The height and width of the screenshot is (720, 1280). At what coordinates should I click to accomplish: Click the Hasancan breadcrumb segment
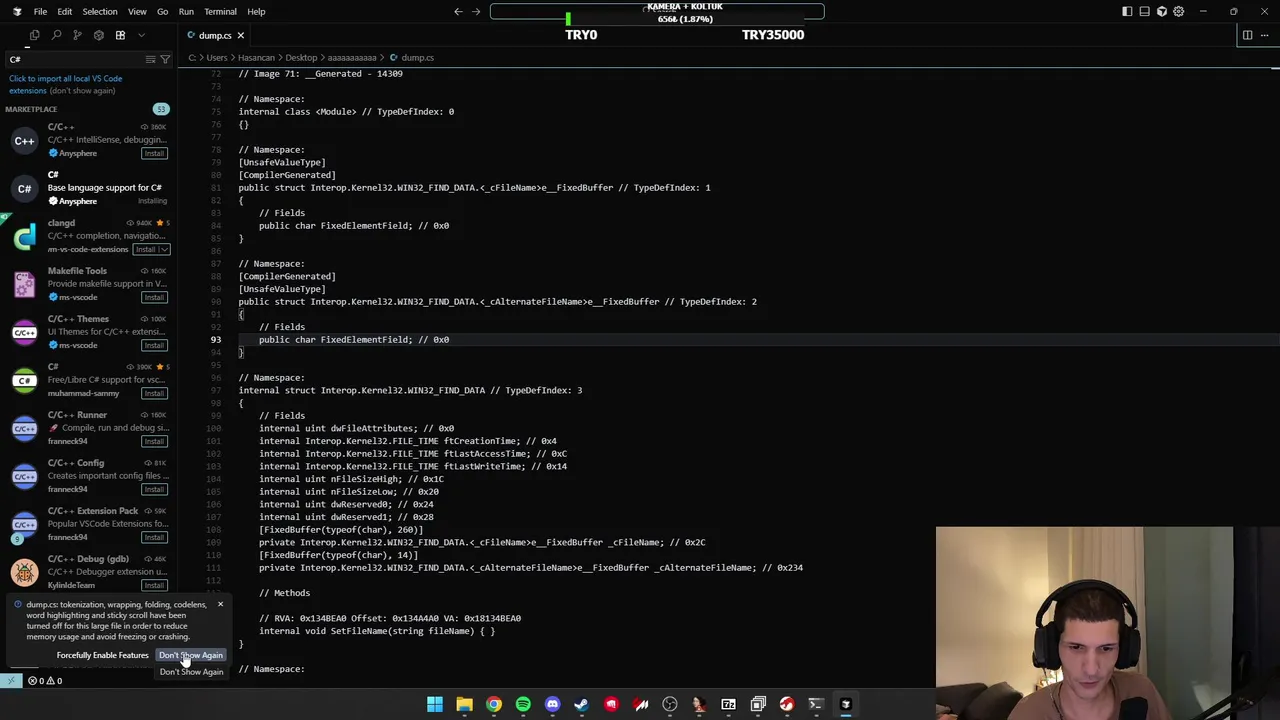pyautogui.click(x=256, y=58)
